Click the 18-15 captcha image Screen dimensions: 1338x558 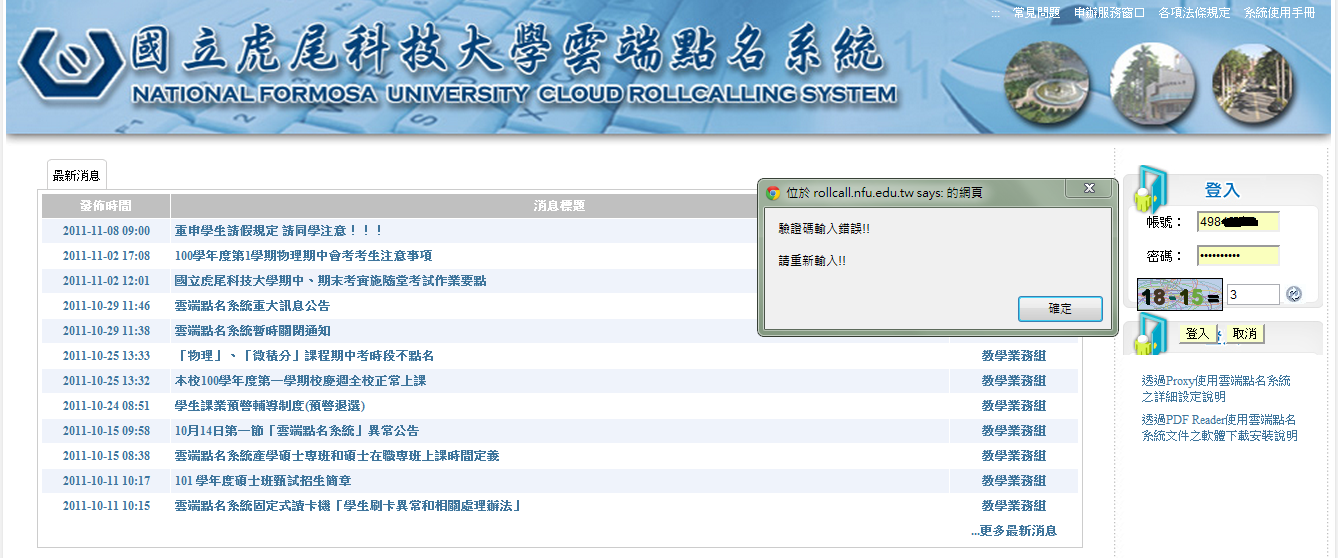[1181, 295]
